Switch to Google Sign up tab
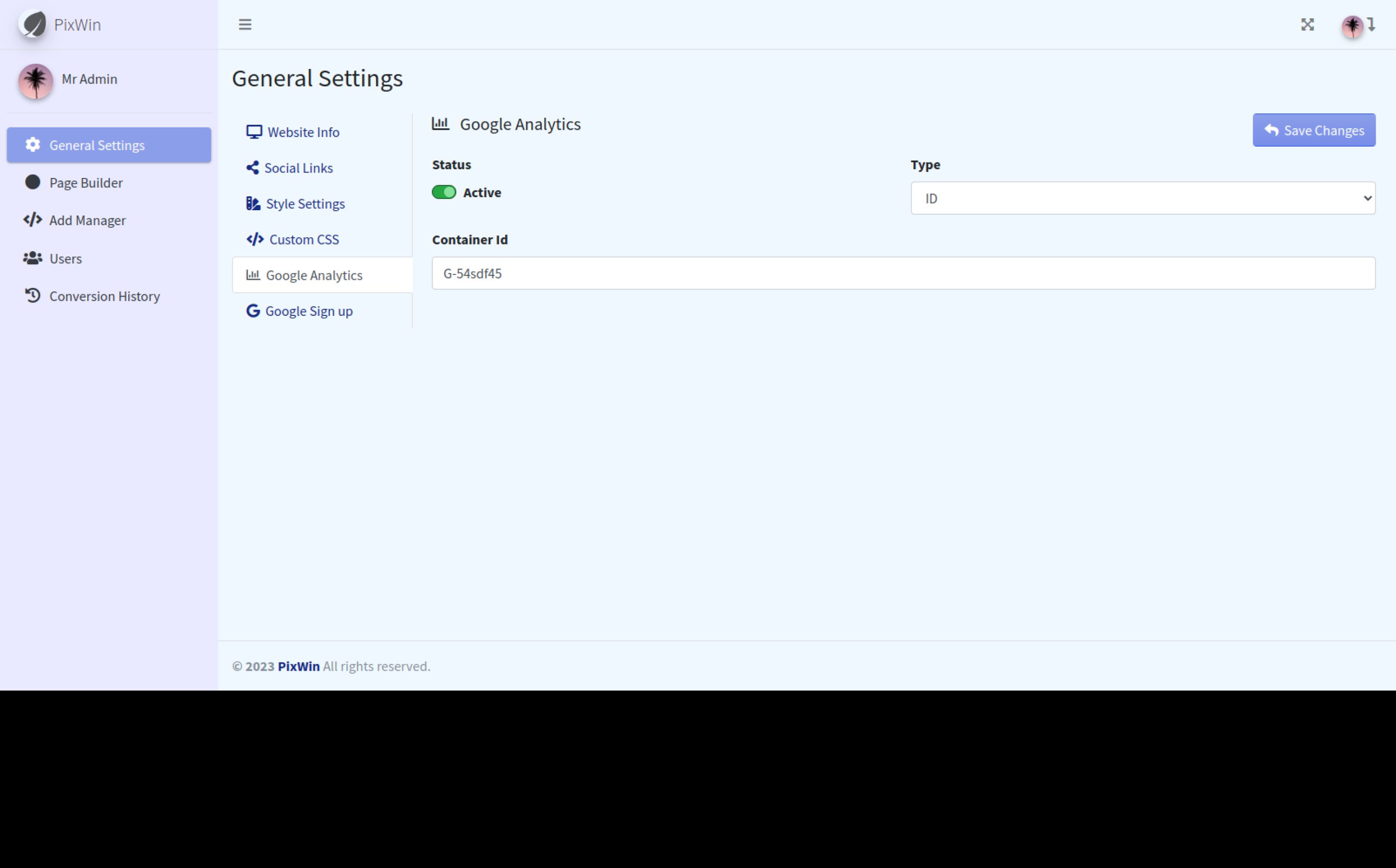Image resolution: width=1396 pixels, height=868 pixels. (322, 311)
